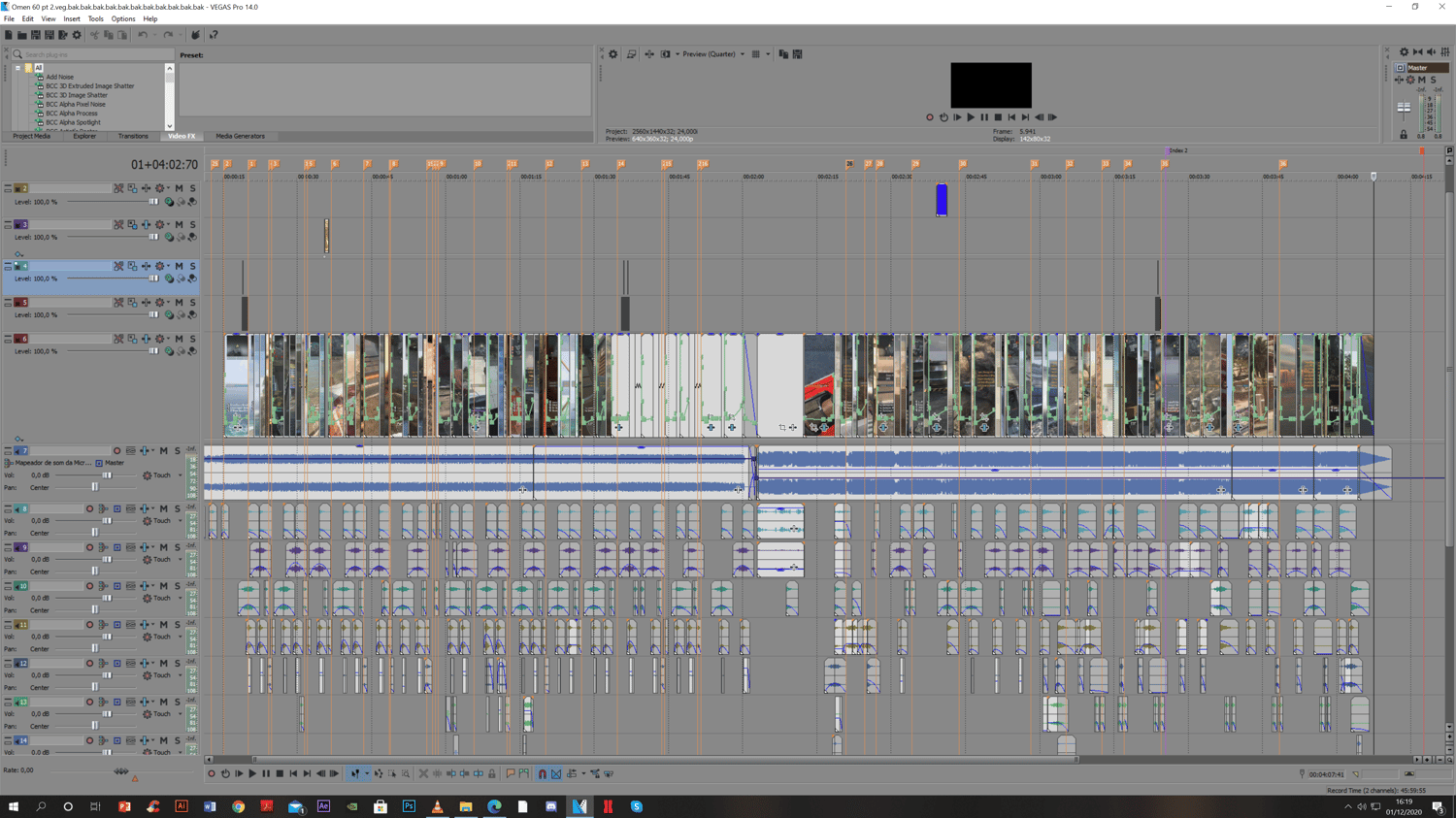Switch to the Media Generators tab
Viewport: 1456px width, 818px height.
click(x=240, y=137)
